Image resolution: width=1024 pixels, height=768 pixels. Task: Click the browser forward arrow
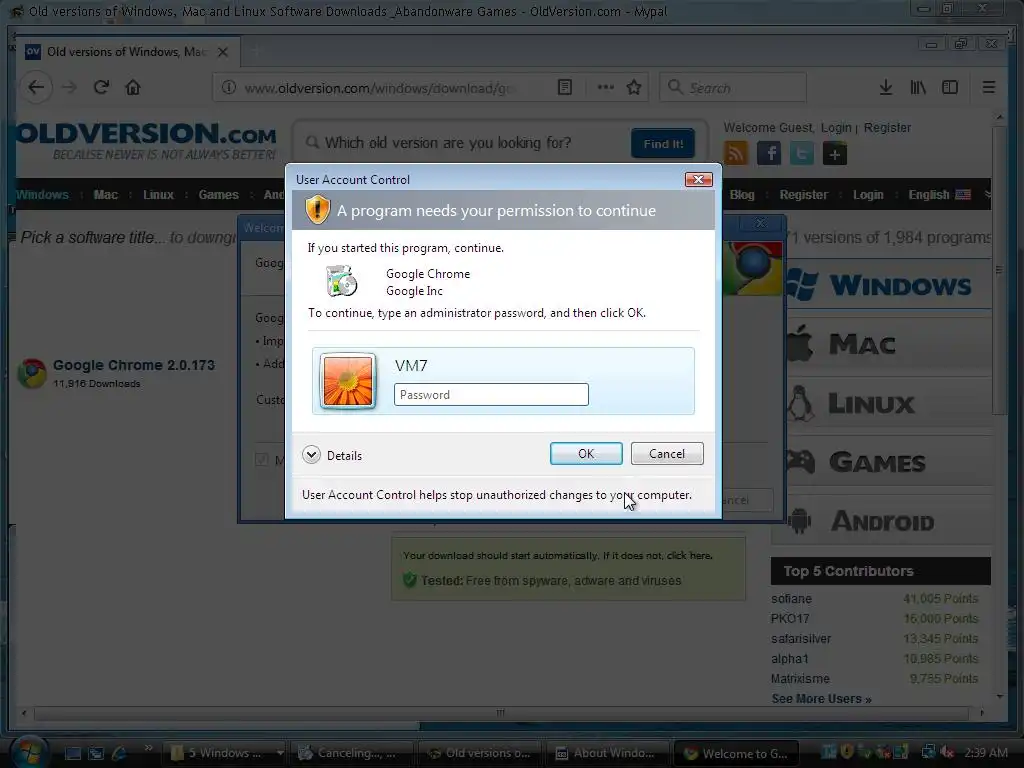pos(69,88)
